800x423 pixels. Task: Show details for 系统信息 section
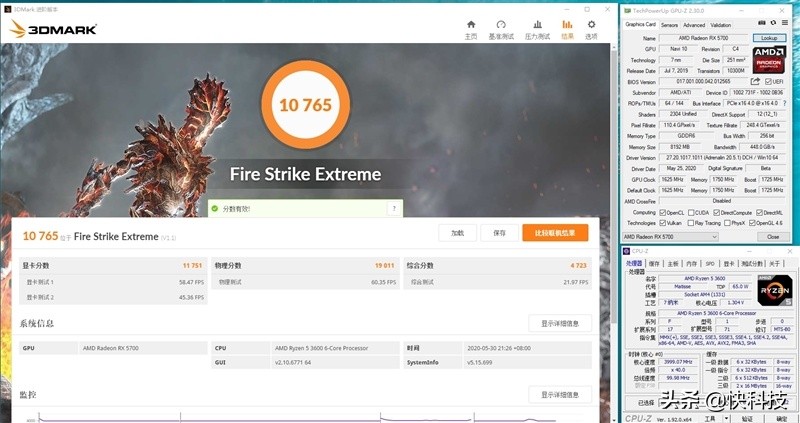[560, 324]
